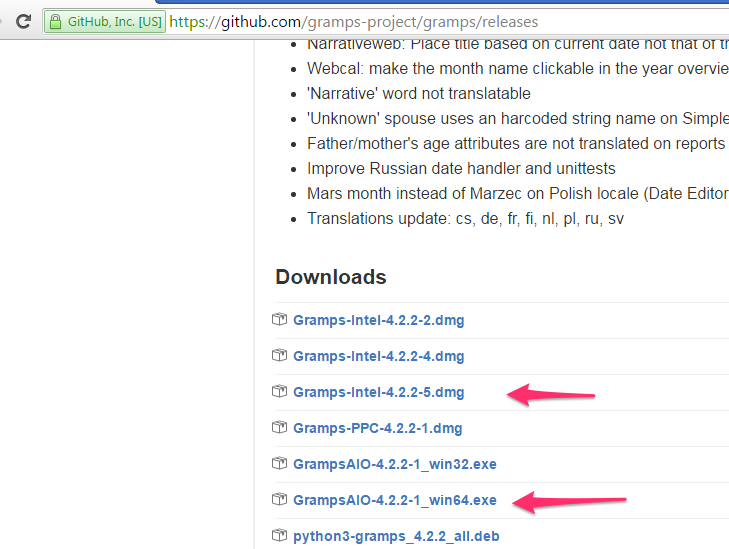Click the browser reload button
Screen dimensions: 729x549
[x=22, y=21]
